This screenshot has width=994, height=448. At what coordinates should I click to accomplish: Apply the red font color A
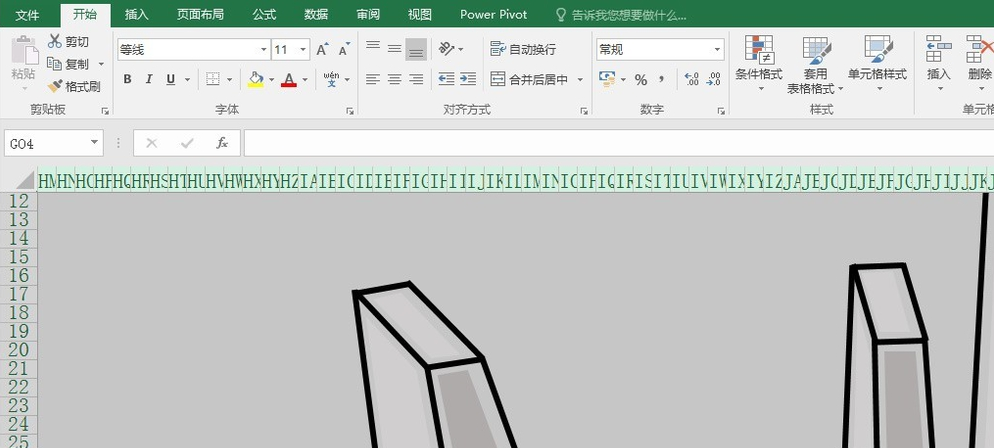(x=289, y=79)
